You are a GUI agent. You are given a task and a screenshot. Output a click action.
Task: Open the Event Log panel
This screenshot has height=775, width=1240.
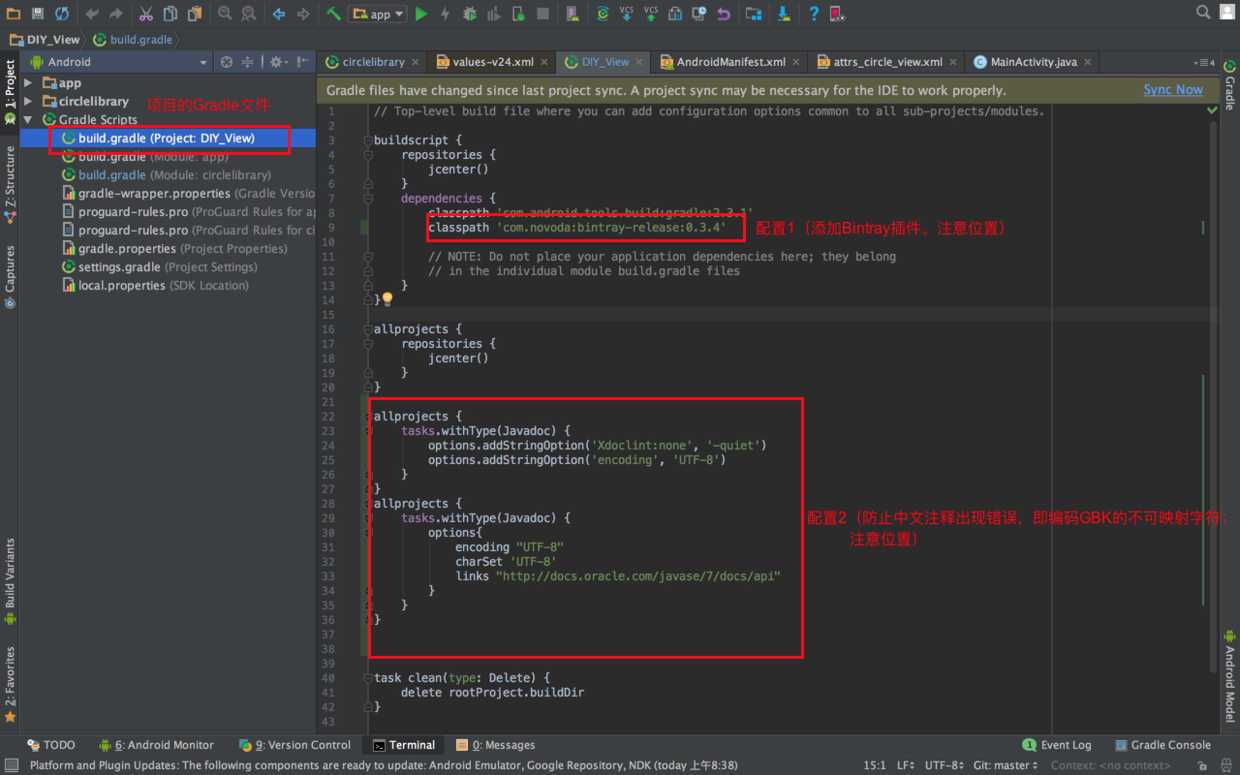click(1057, 745)
